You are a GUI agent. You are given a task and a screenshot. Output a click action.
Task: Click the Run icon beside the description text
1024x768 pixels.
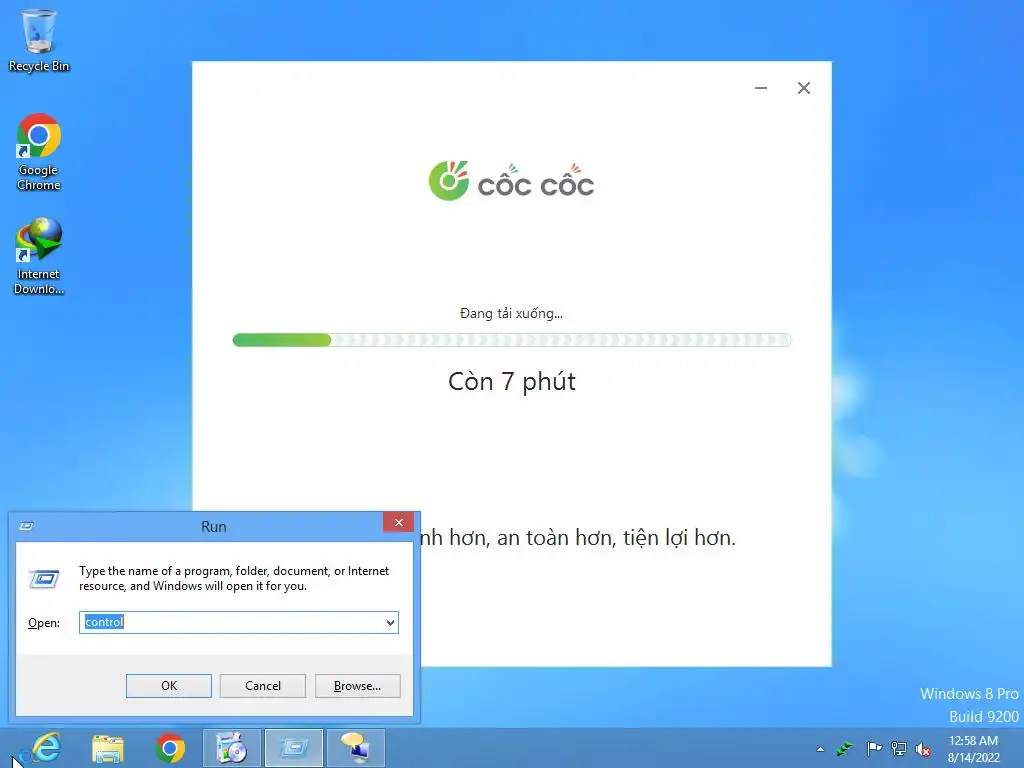coord(44,579)
